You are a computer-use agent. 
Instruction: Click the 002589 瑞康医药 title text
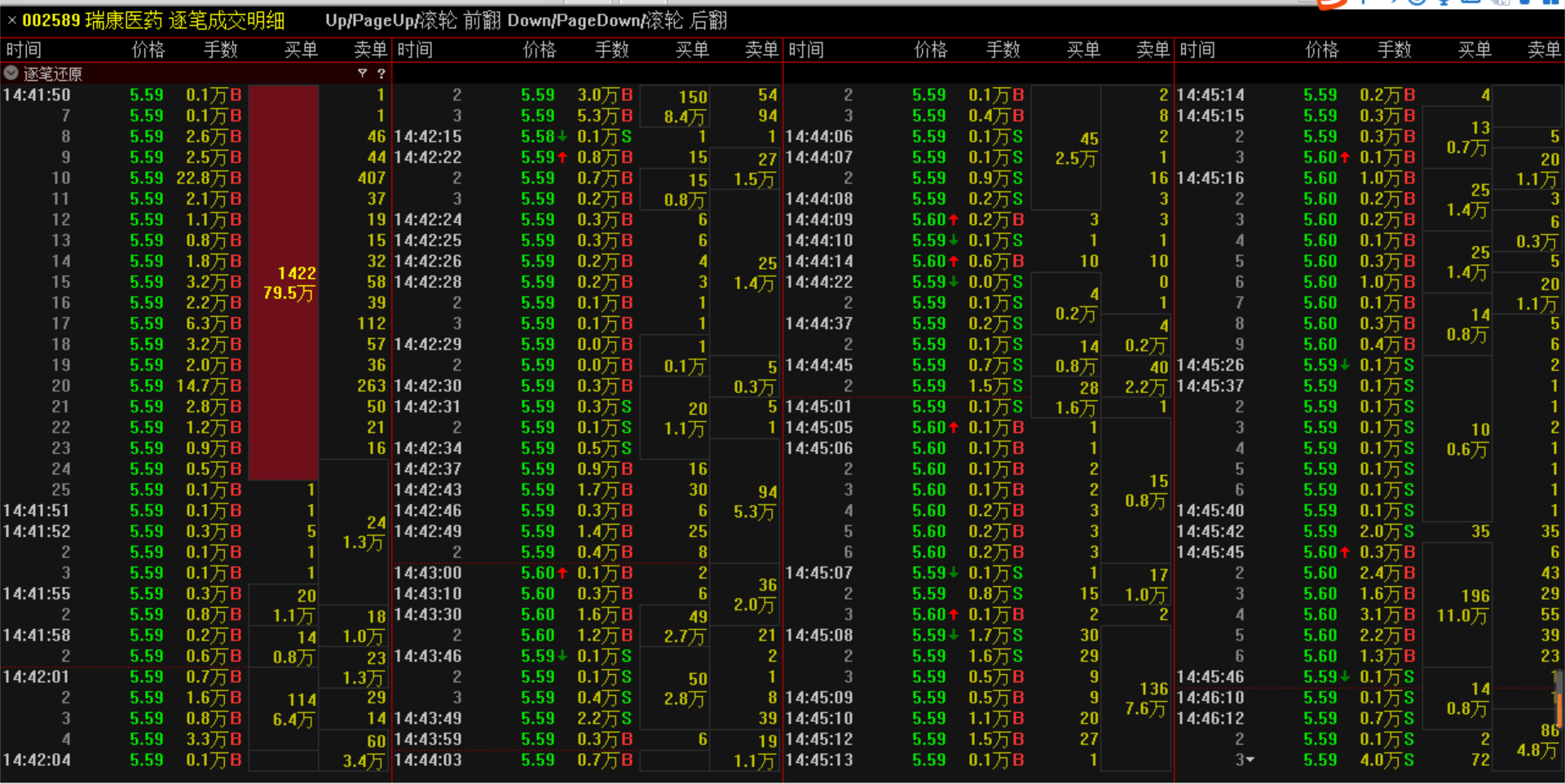(153, 20)
